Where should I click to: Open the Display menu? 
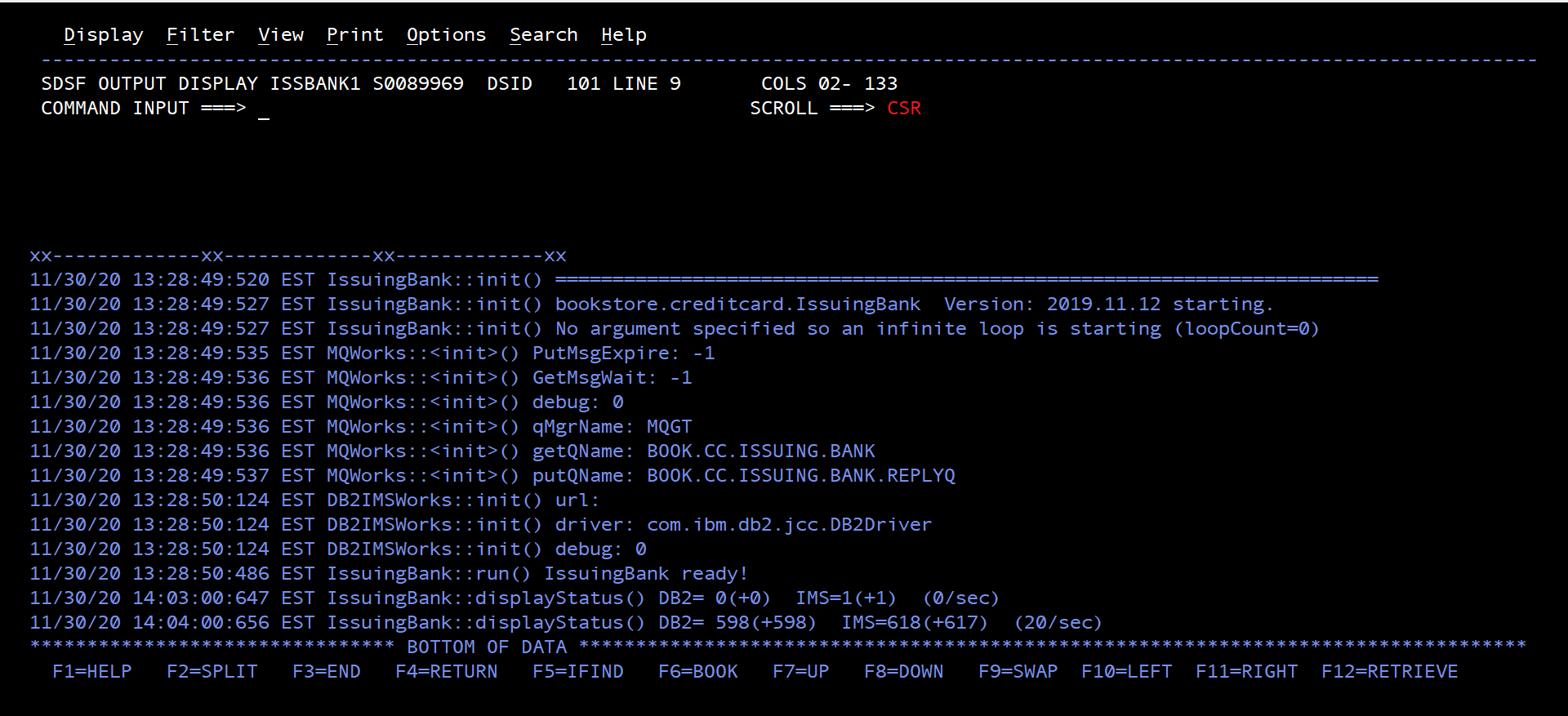point(103,34)
